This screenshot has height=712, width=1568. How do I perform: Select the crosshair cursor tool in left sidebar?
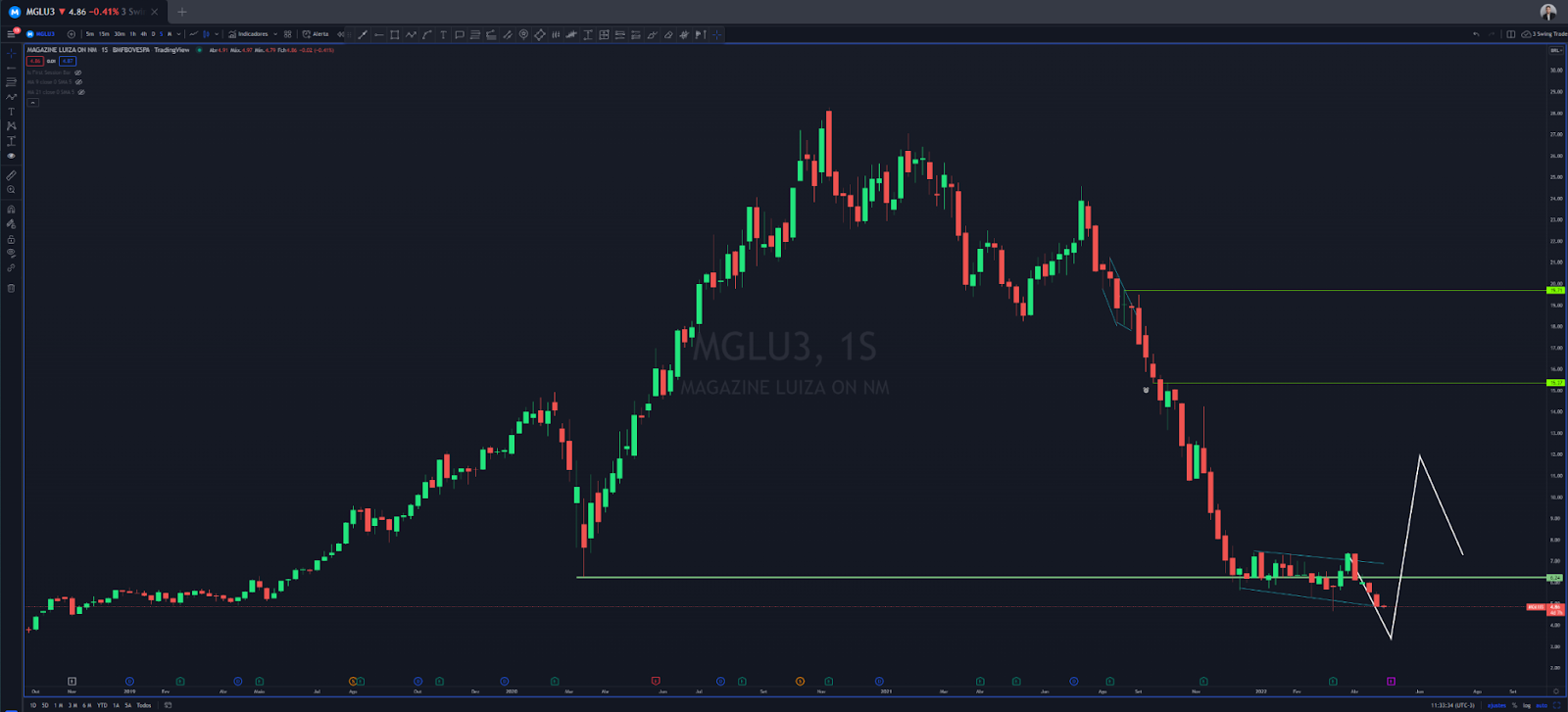click(x=12, y=53)
